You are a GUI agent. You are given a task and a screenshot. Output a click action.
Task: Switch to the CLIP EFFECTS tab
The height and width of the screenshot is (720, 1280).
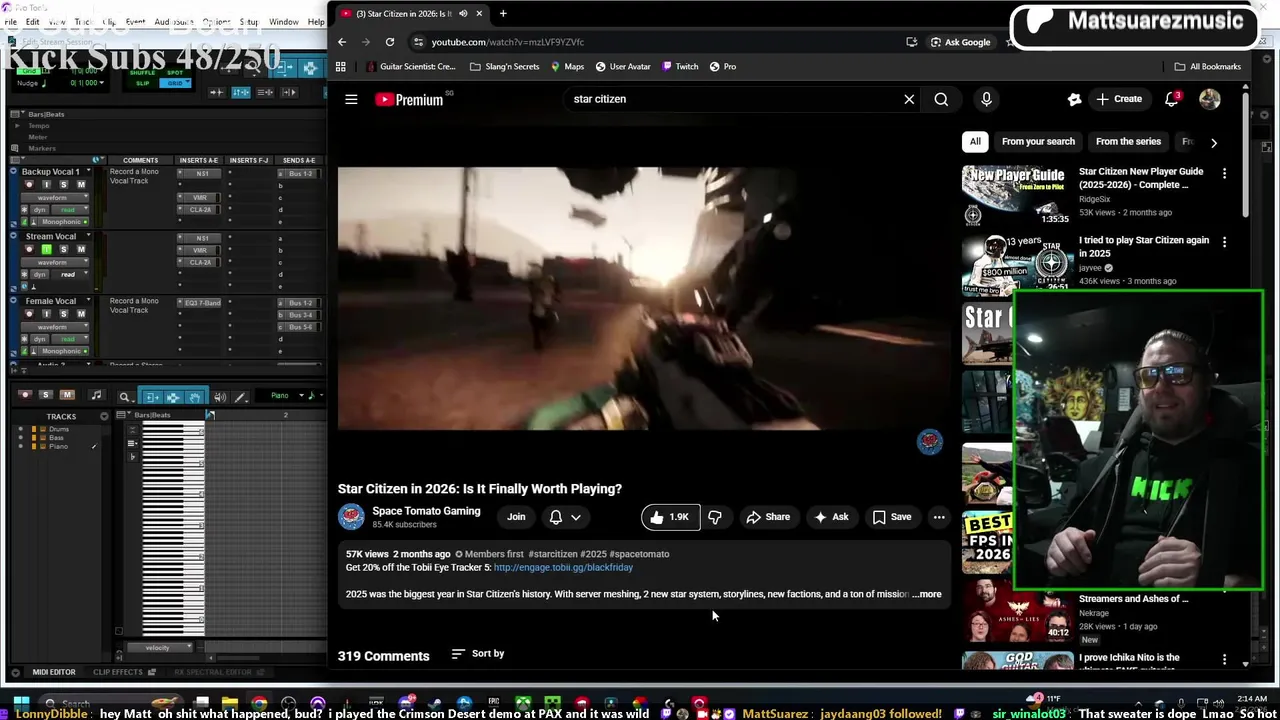click(x=118, y=672)
